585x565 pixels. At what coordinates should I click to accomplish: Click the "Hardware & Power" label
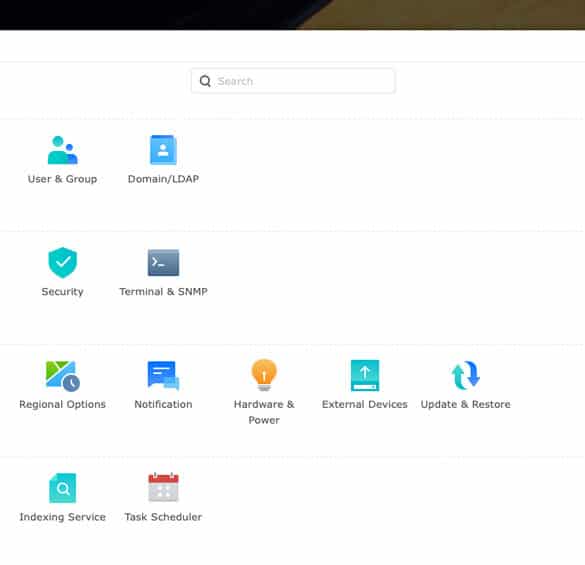pyautogui.click(x=264, y=412)
